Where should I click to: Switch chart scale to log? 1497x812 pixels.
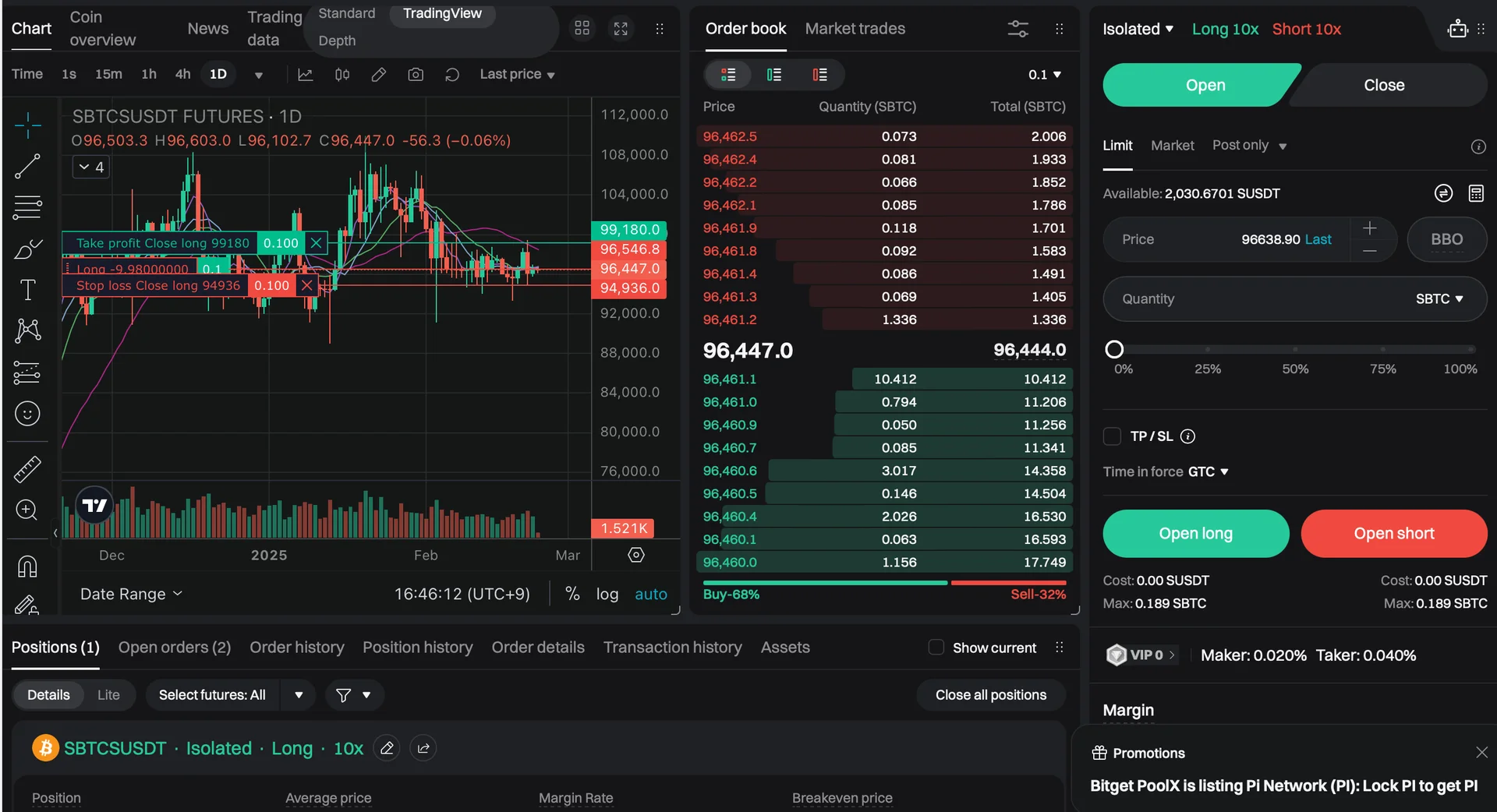(607, 594)
